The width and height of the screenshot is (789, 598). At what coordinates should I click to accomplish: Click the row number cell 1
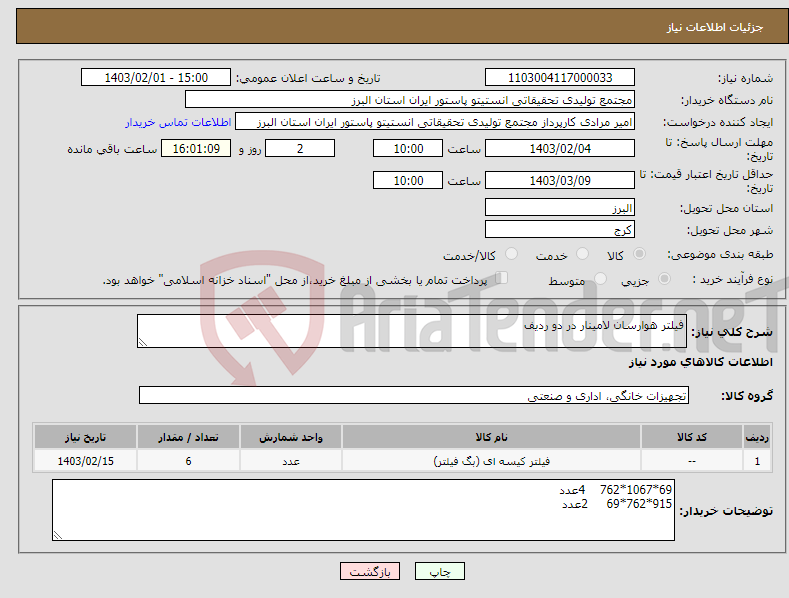tap(757, 461)
